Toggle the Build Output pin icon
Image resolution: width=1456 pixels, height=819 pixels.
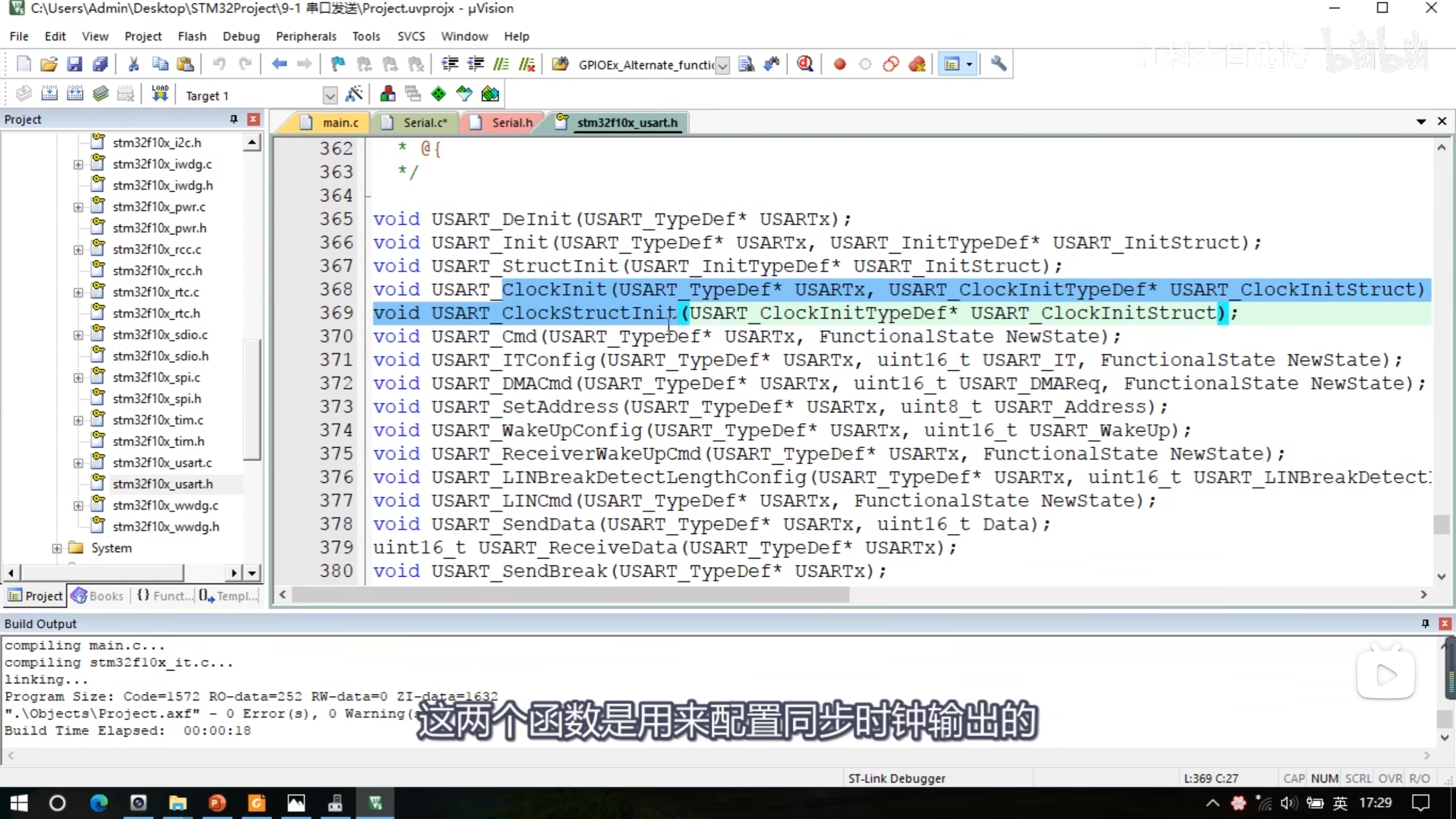pos(1425,623)
